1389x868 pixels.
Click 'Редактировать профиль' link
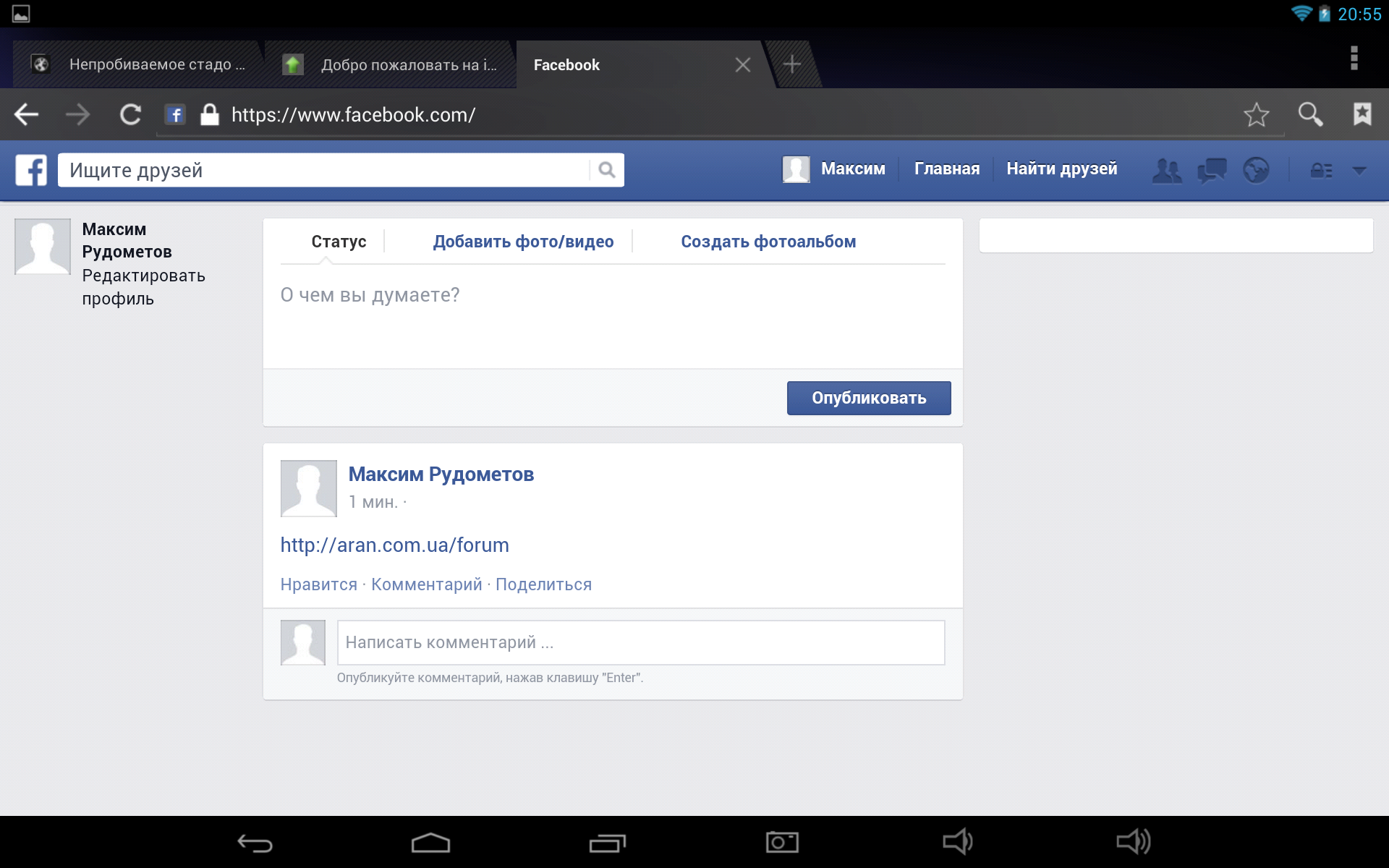143,287
